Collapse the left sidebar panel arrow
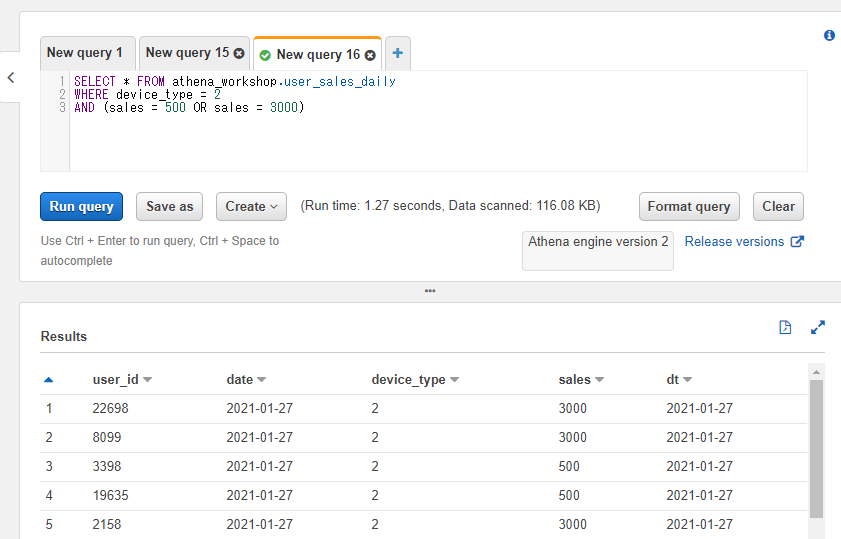Image resolution: width=841 pixels, height=539 pixels. coord(11,78)
